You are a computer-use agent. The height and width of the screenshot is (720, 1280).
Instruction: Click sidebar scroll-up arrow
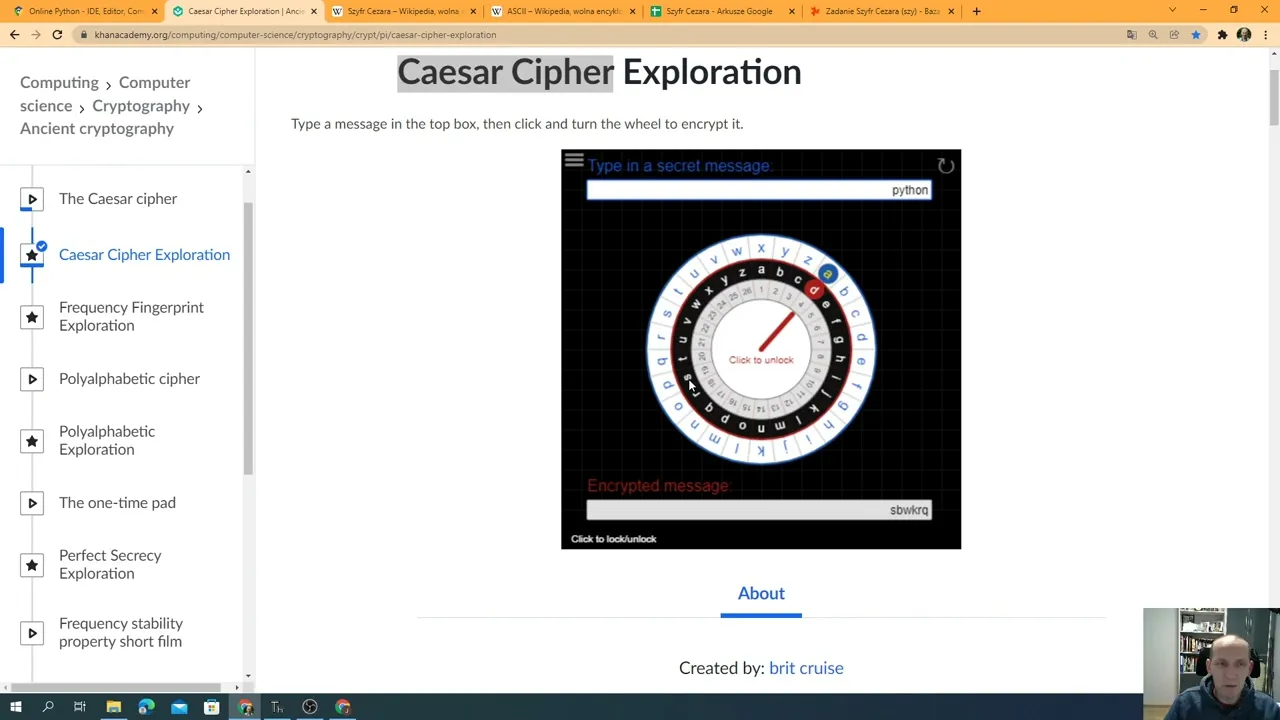[248, 172]
